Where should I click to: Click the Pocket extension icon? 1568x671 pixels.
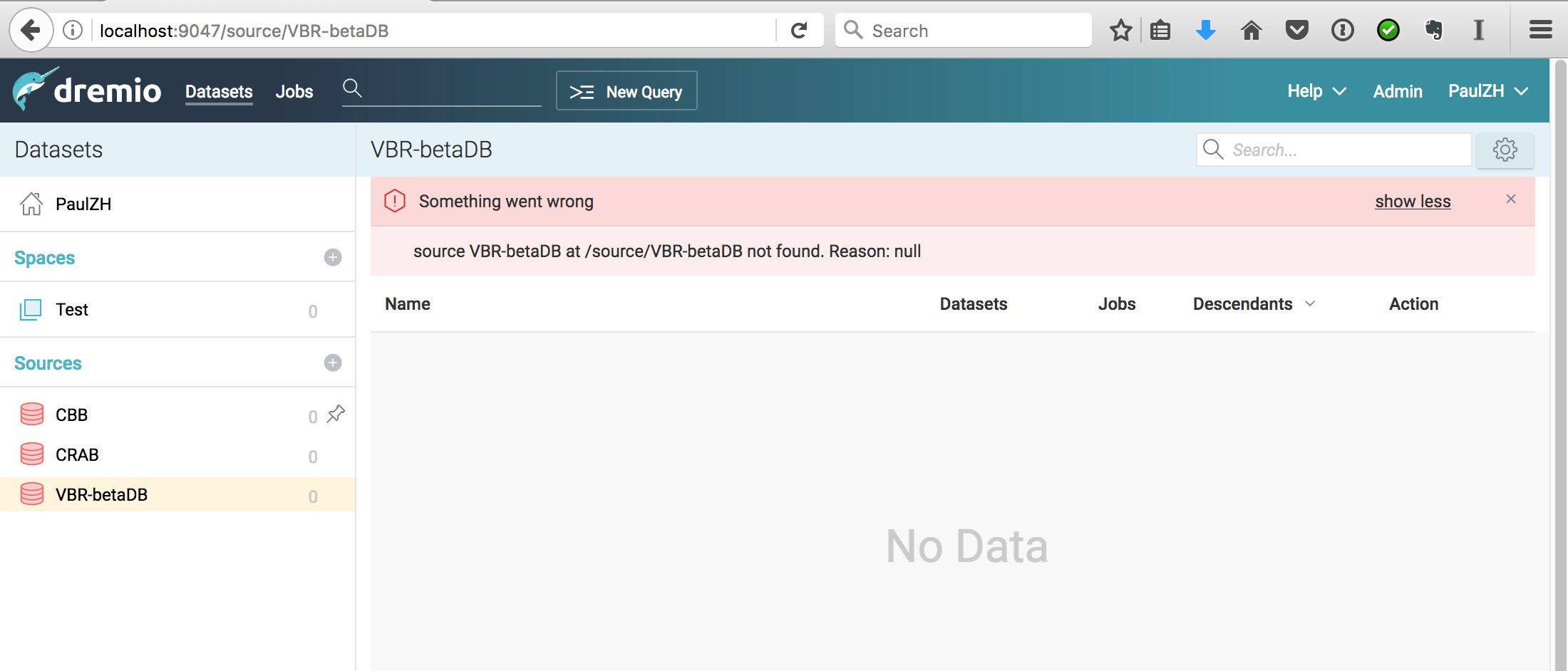point(1297,30)
